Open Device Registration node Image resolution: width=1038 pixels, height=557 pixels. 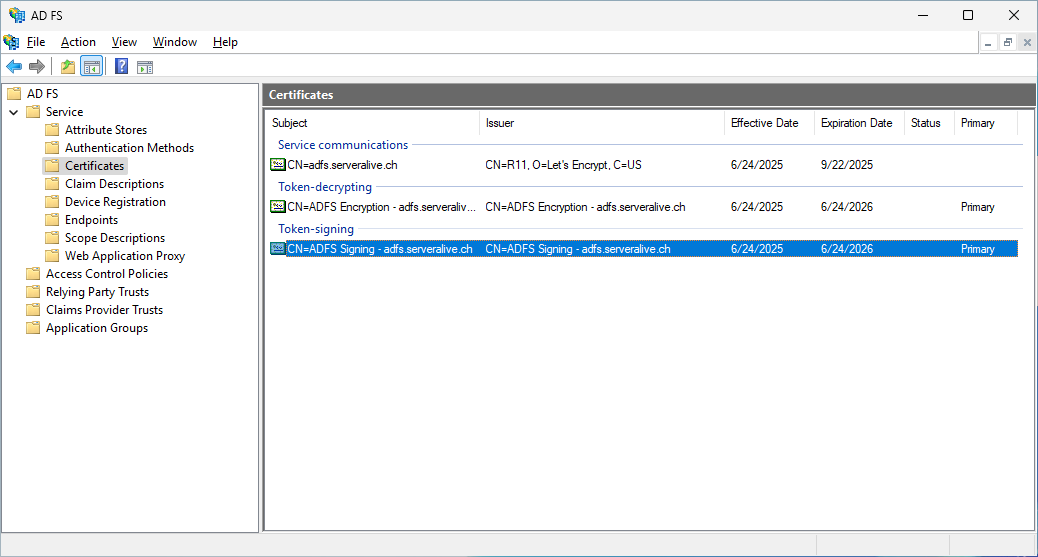coord(115,201)
